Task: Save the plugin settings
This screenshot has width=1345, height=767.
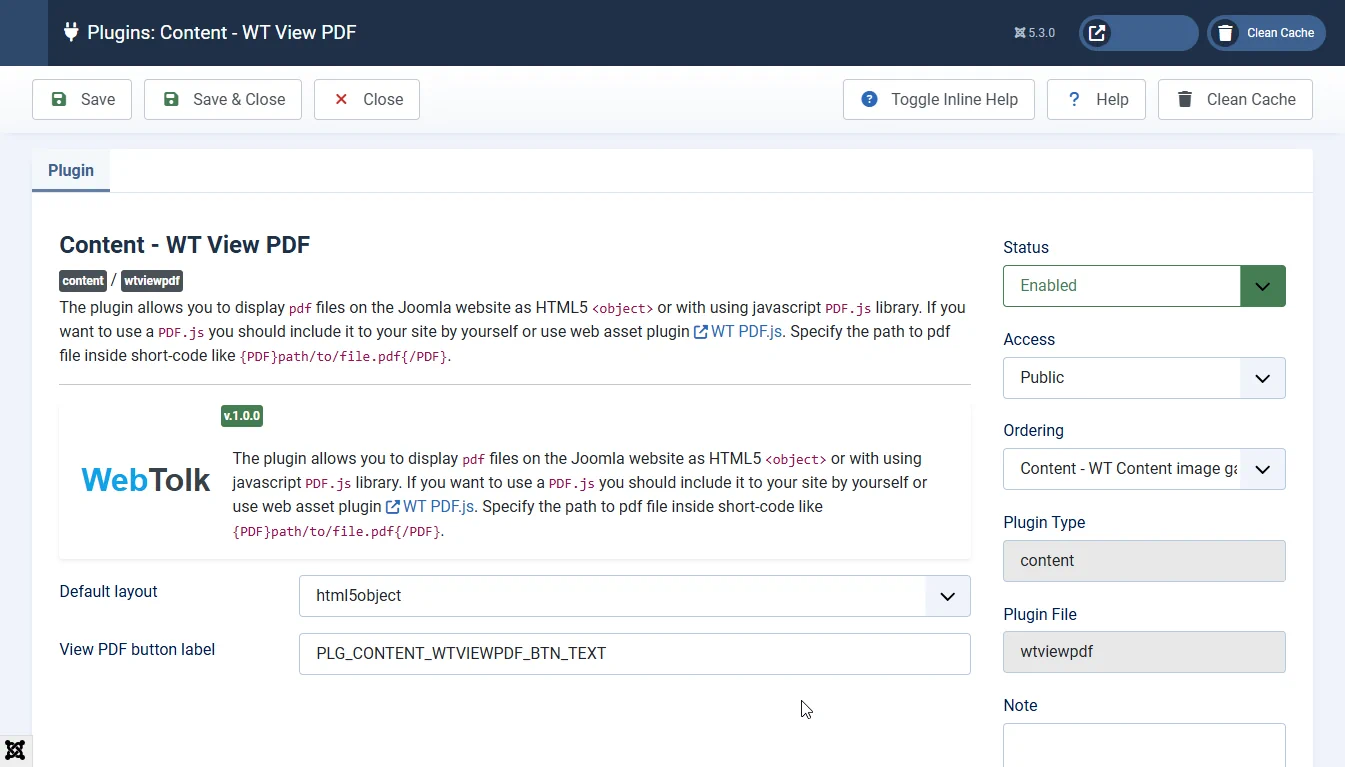Action: point(82,99)
